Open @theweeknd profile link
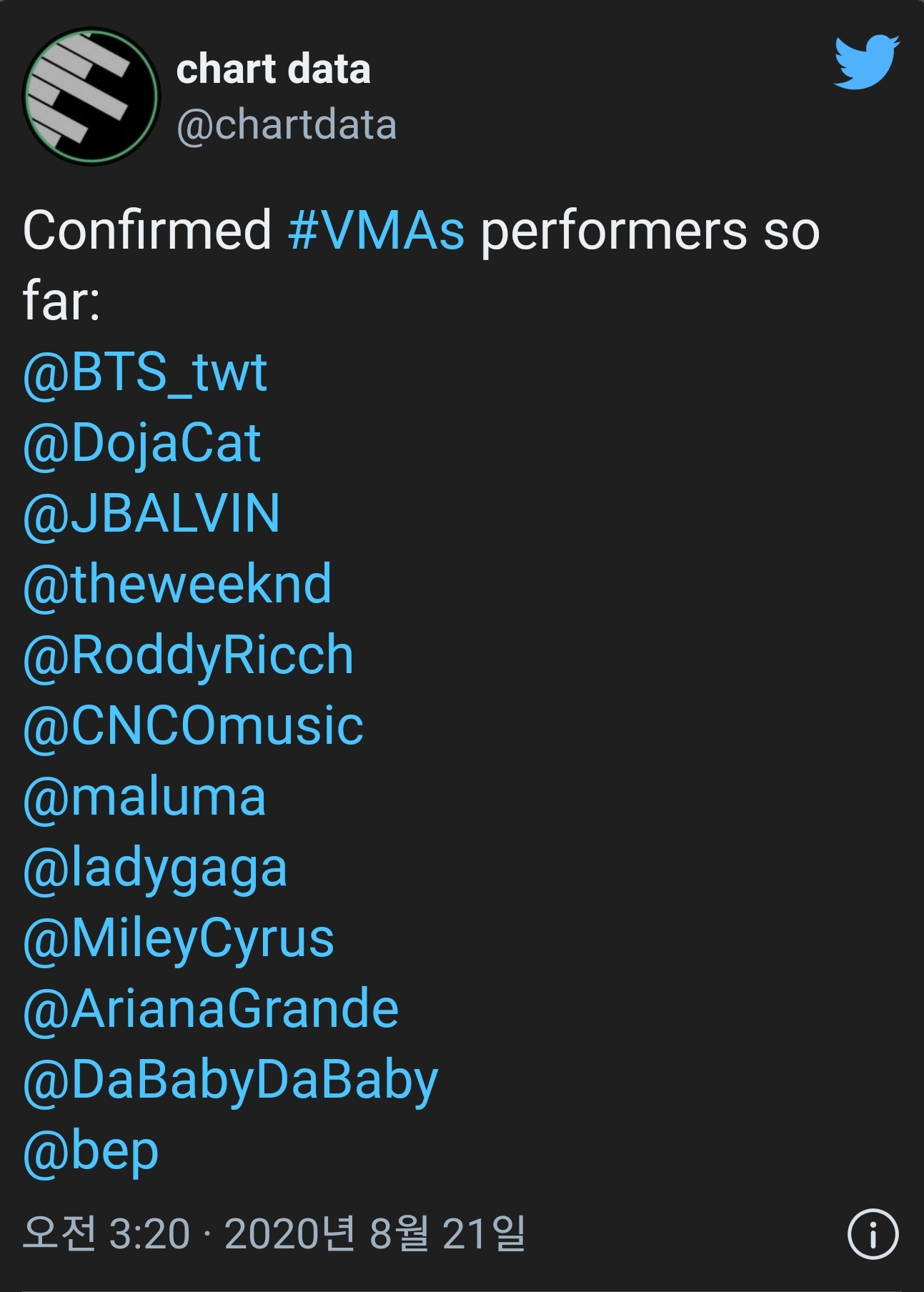This screenshot has width=924, height=1292. click(177, 584)
